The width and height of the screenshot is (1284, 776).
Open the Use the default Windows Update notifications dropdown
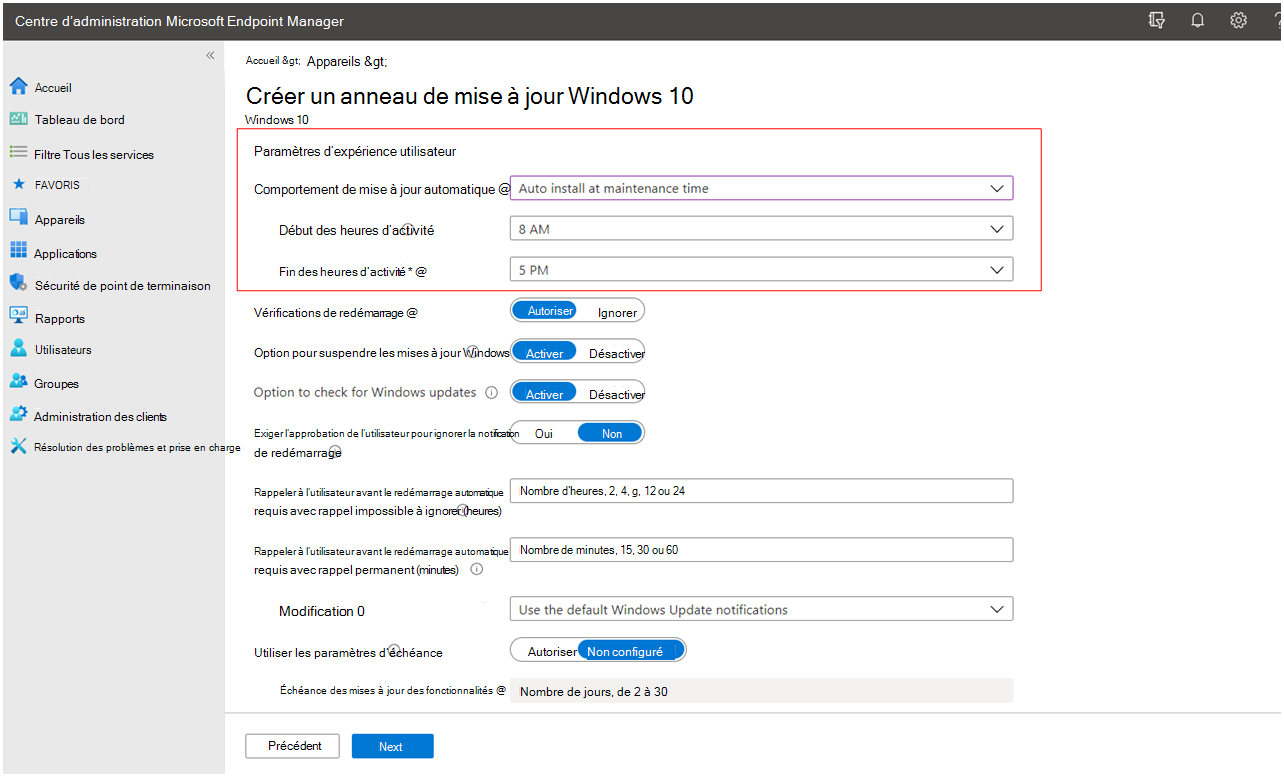point(761,609)
